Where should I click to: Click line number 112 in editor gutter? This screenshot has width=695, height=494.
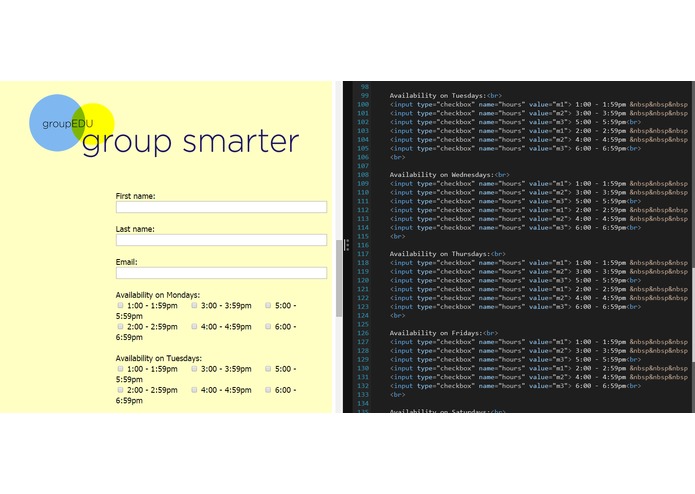click(363, 210)
